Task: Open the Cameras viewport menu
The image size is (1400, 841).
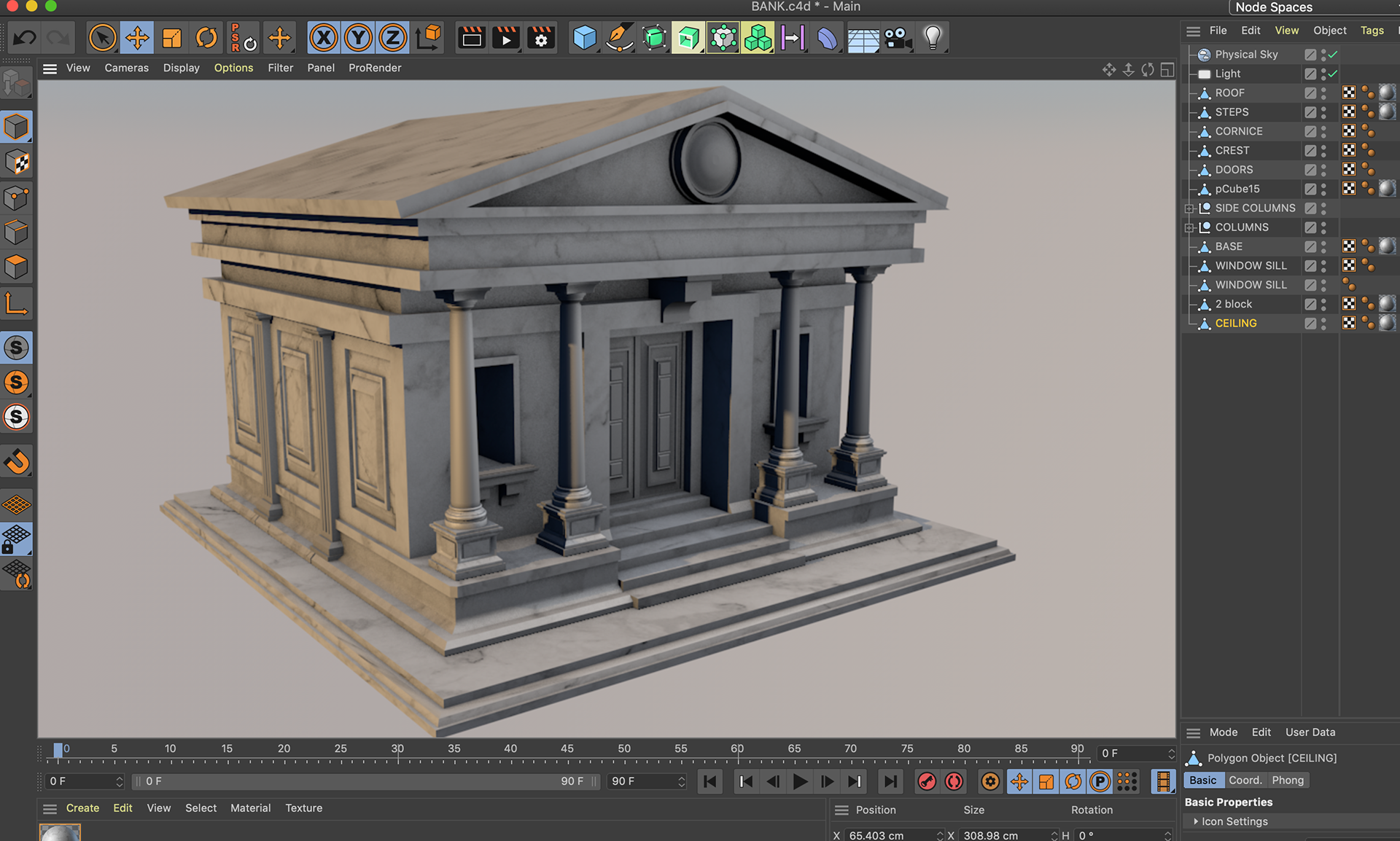Action: pos(126,68)
